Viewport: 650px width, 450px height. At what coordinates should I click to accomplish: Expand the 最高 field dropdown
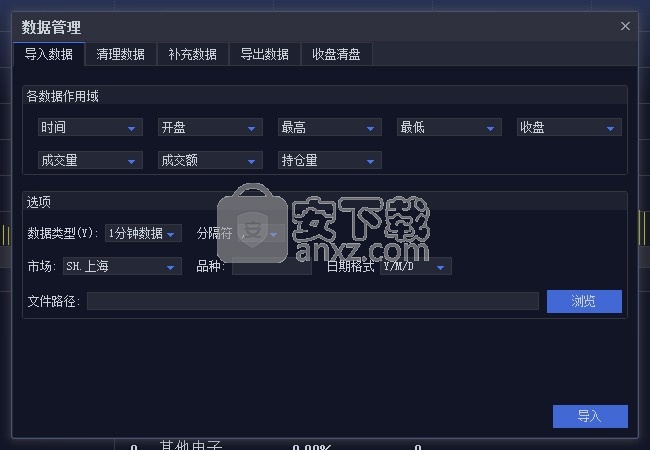pos(330,127)
